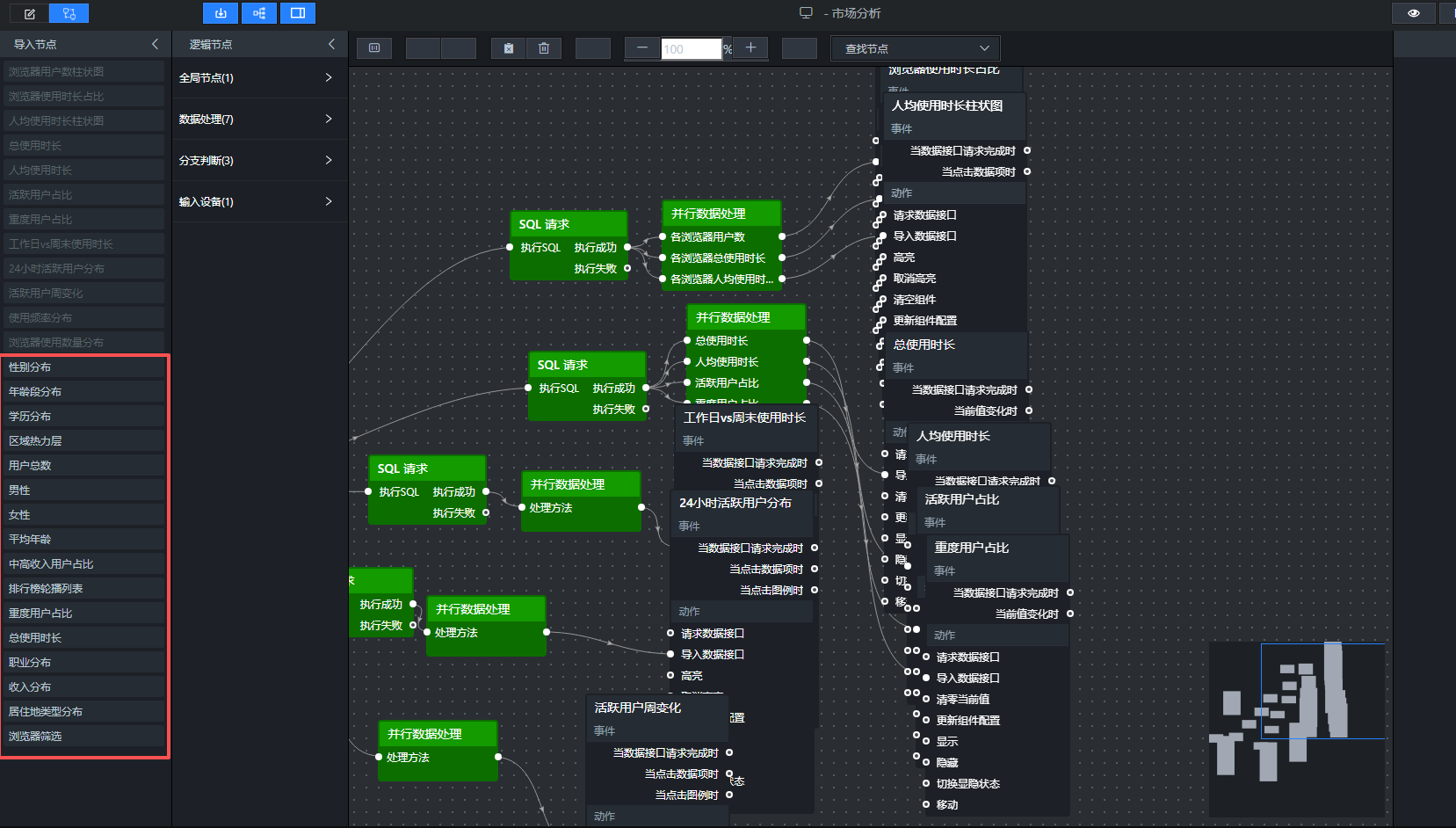Select the 工作日vs周末使用时长 node on canvas
The height and width of the screenshot is (828, 1456).
746,418
